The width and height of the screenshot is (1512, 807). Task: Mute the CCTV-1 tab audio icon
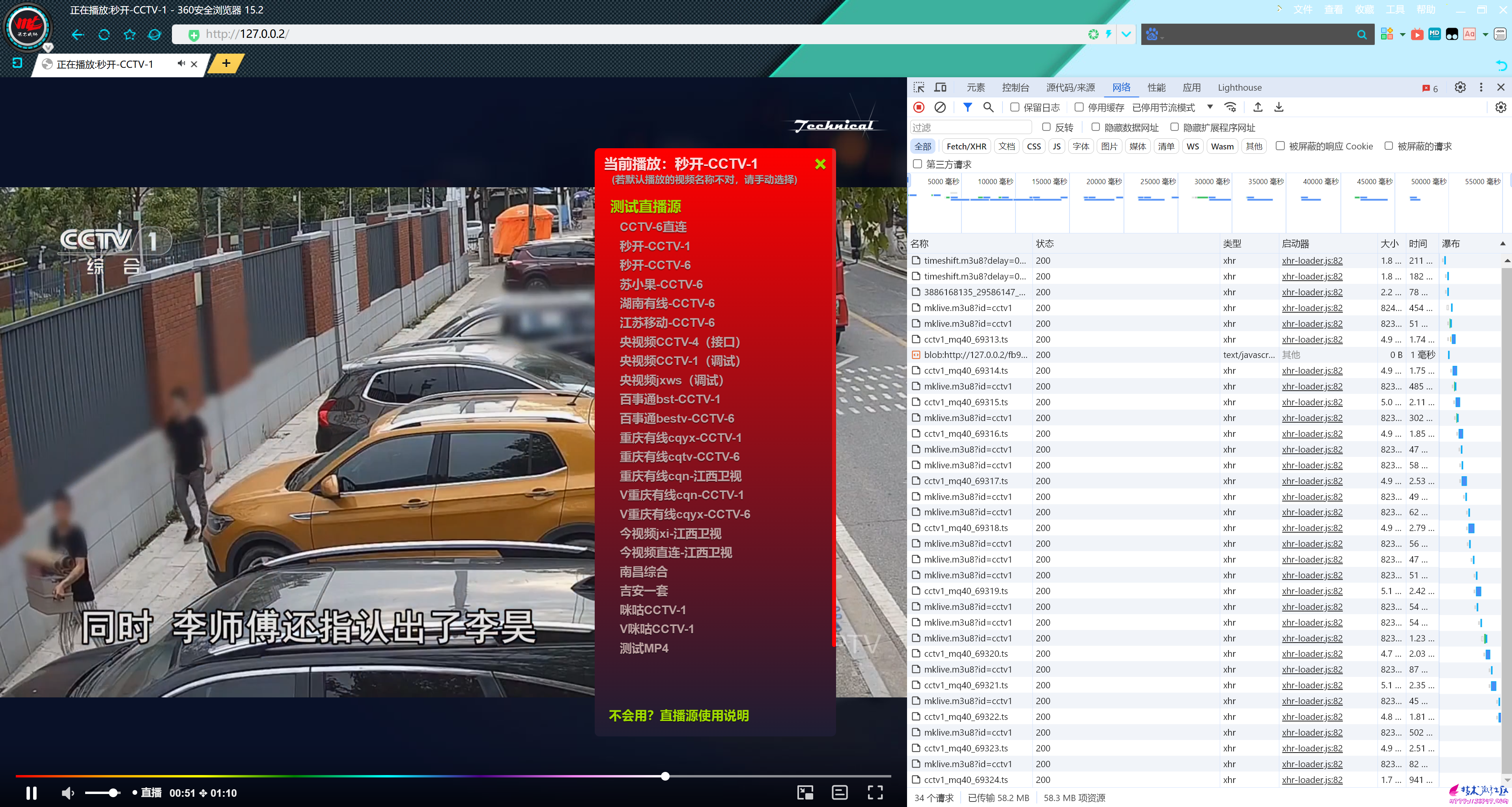click(x=181, y=63)
